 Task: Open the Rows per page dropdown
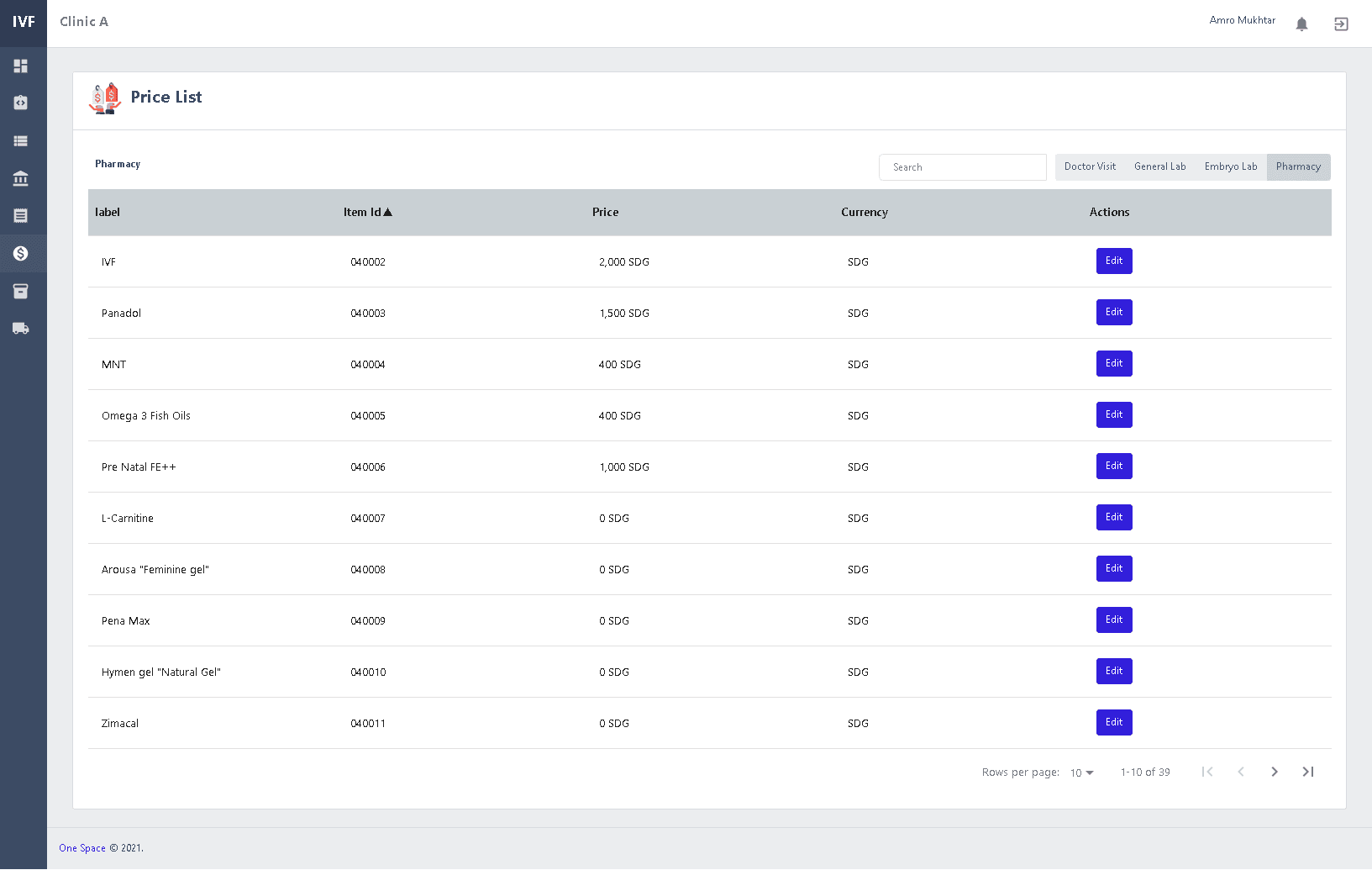1081,772
